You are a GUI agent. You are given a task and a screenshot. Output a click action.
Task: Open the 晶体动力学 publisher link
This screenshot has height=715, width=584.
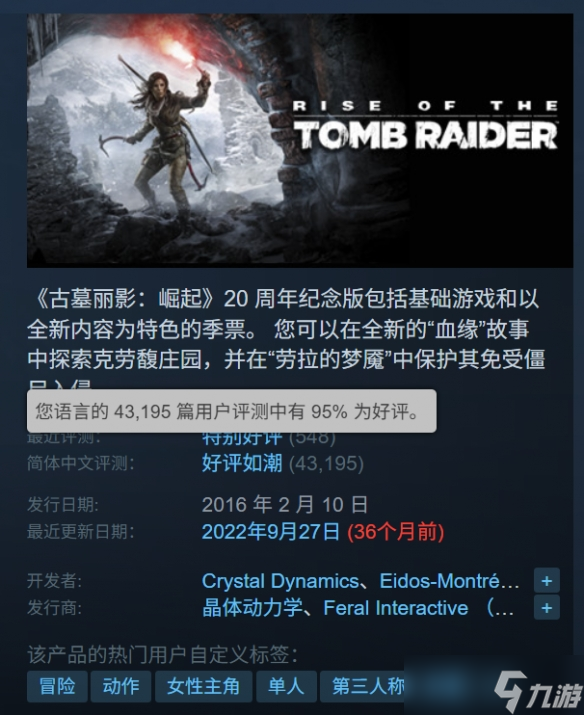252,608
